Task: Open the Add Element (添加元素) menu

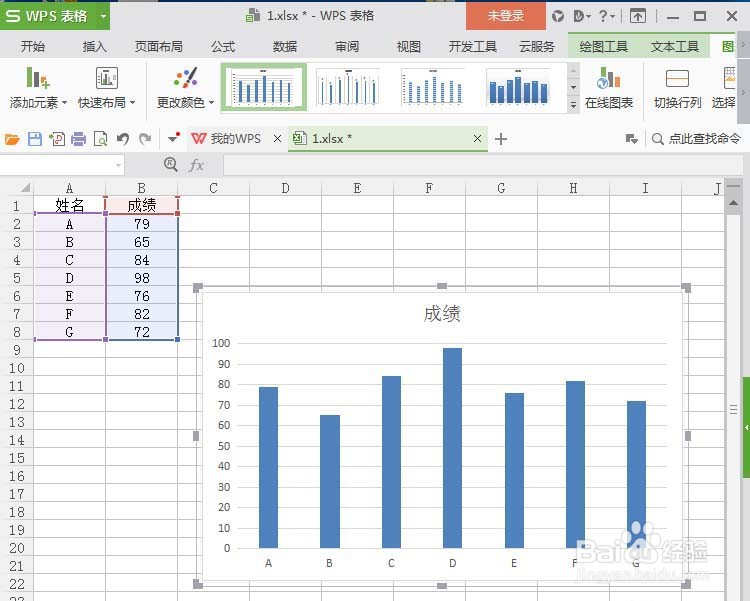Action: pyautogui.click(x=38, y=88)
